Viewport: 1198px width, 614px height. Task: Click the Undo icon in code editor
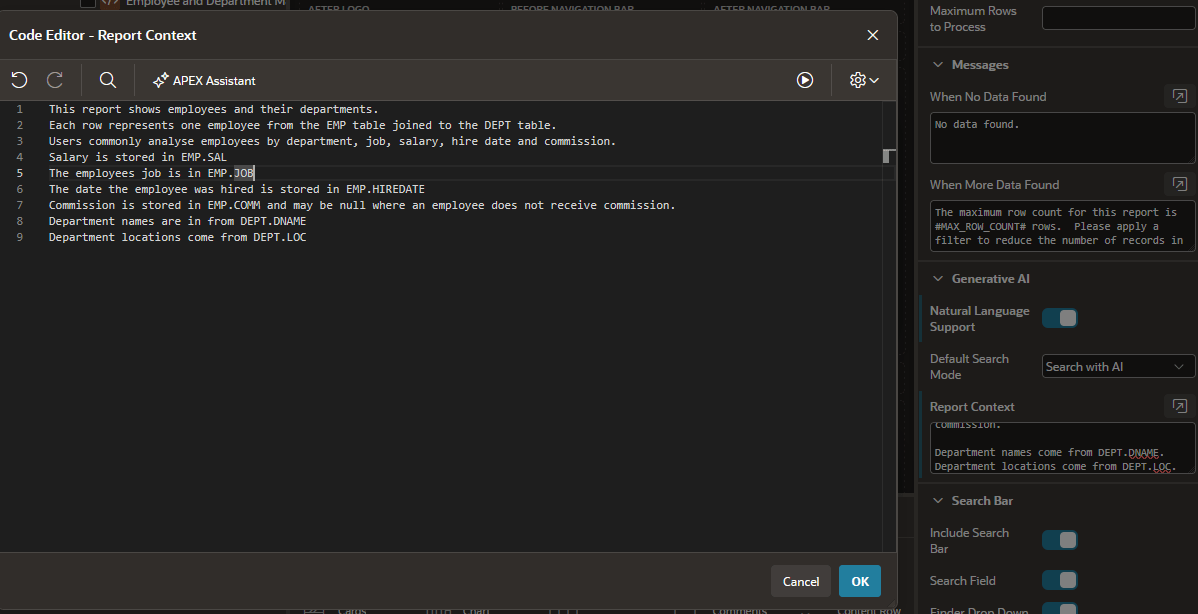tap(19, 80)
